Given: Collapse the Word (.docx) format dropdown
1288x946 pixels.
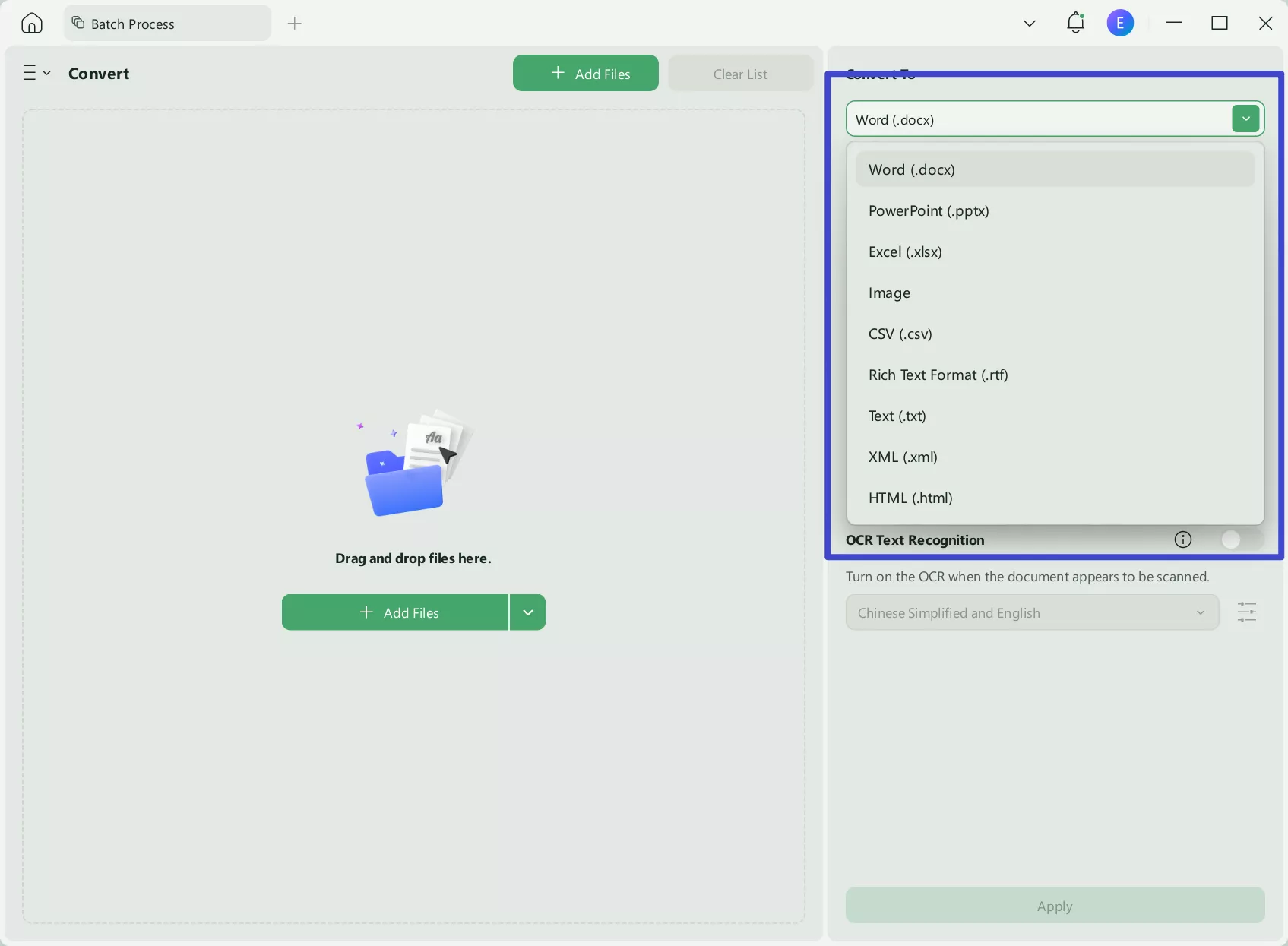Looking at the screenshot, I should click(1245, 119).
